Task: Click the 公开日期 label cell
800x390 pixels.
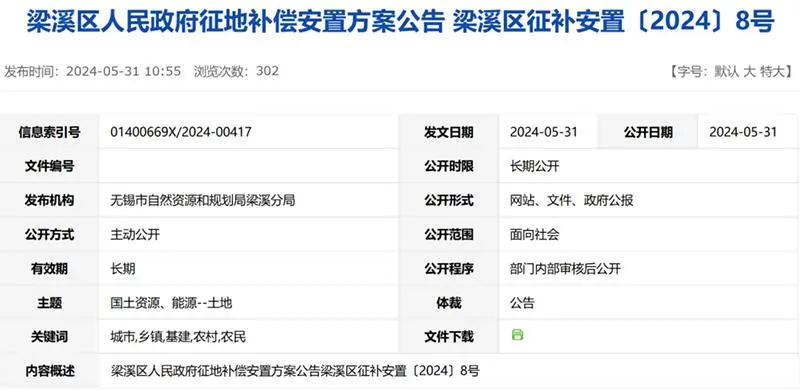Action: pyautogui.click(x=648, y=132)
